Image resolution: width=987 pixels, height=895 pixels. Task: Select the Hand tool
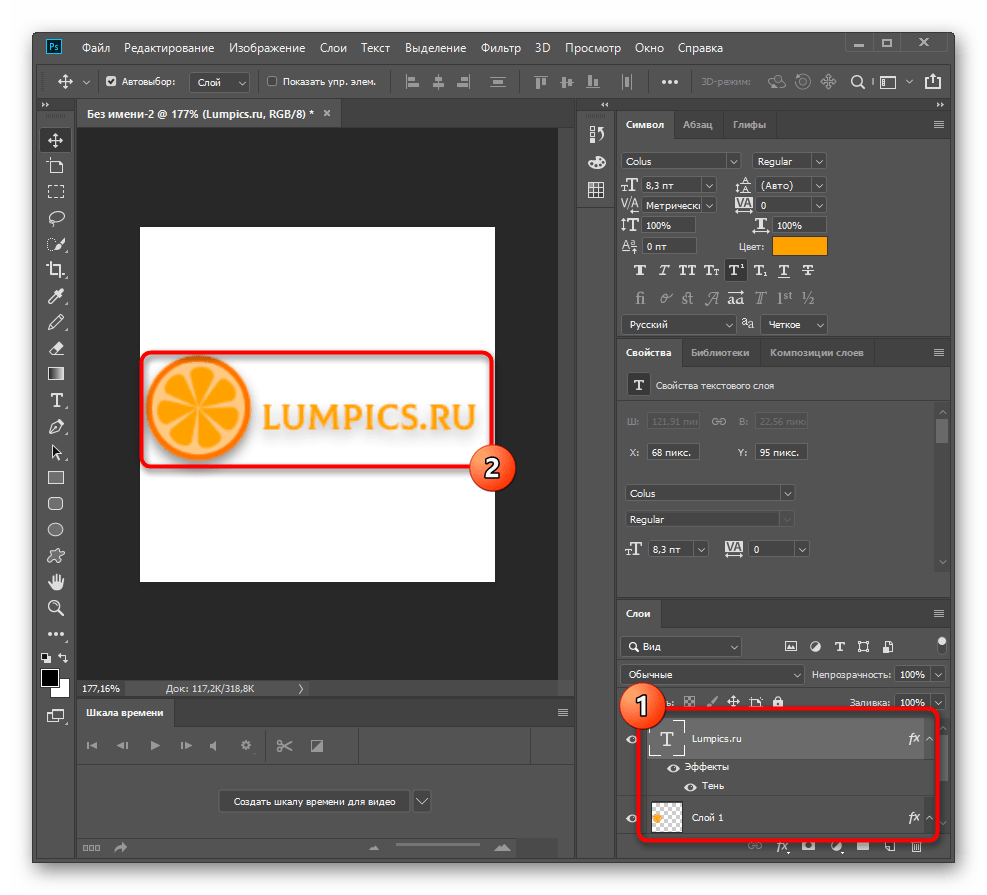coord(55,582)
